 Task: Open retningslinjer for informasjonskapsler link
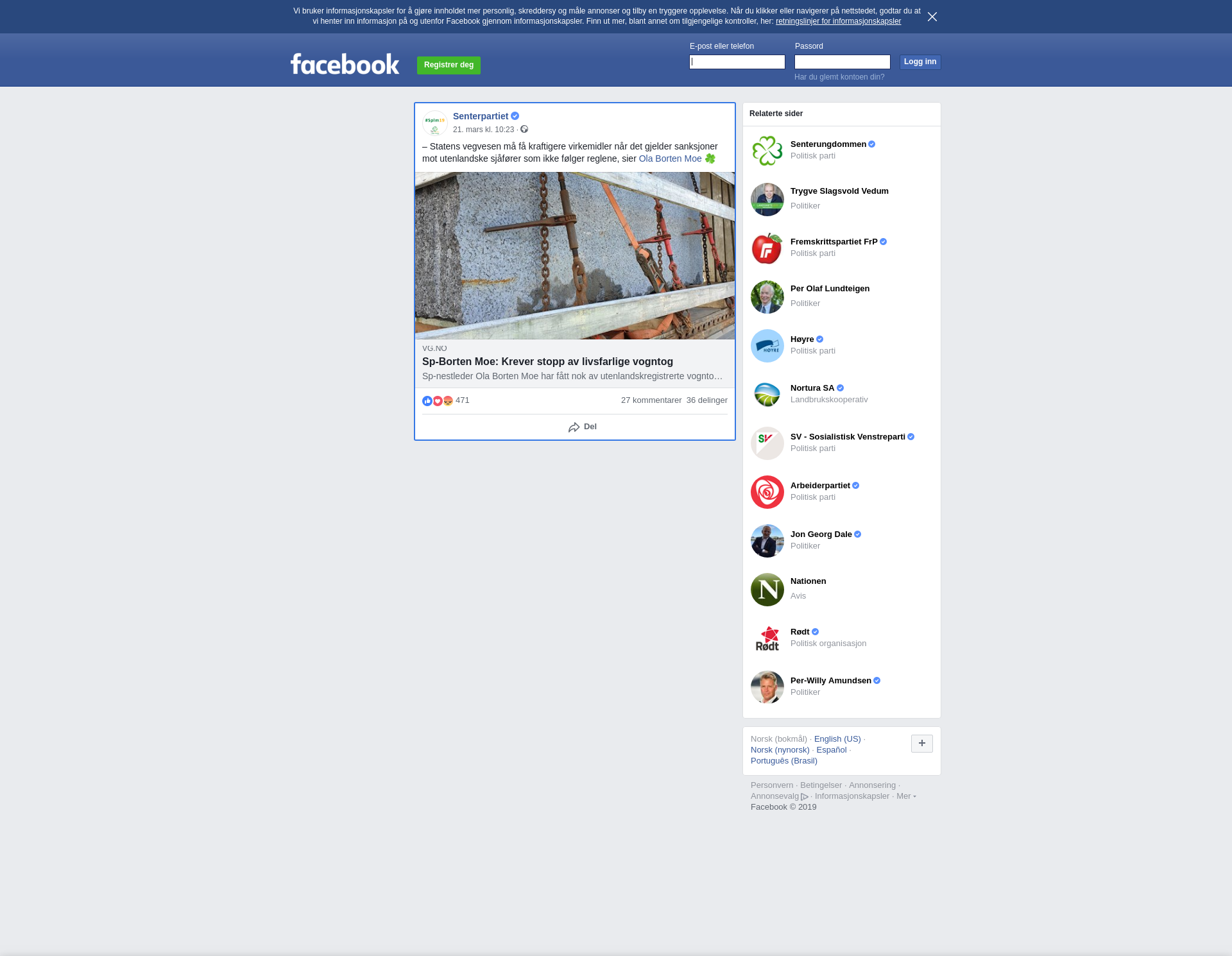(838, 21)
